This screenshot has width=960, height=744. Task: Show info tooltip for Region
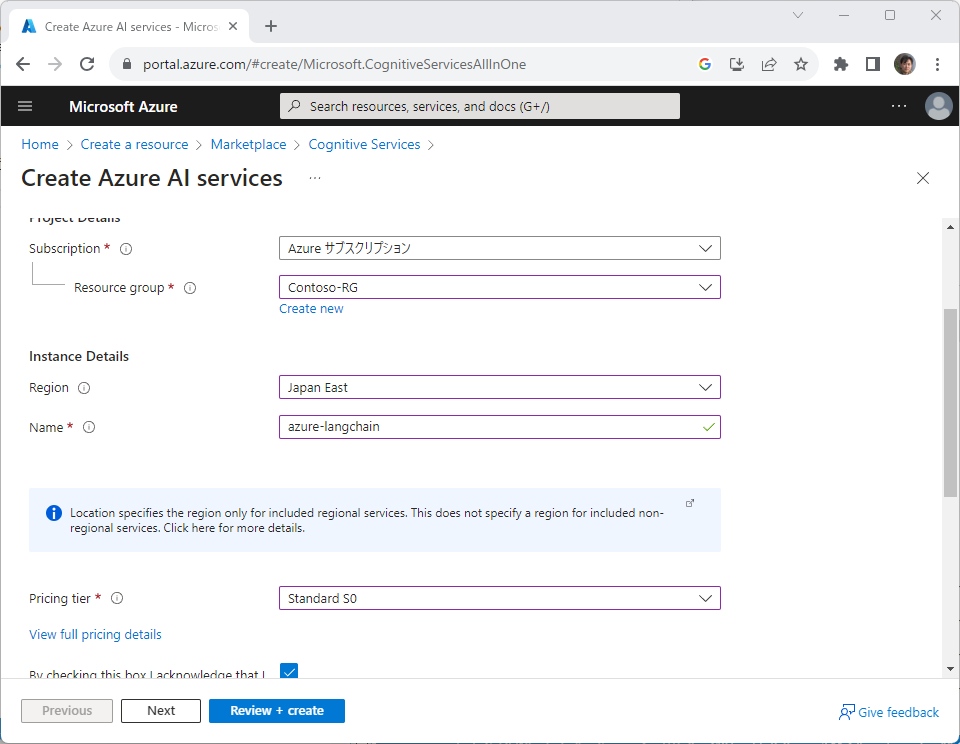pyautogui.click(x=84, y=388)
